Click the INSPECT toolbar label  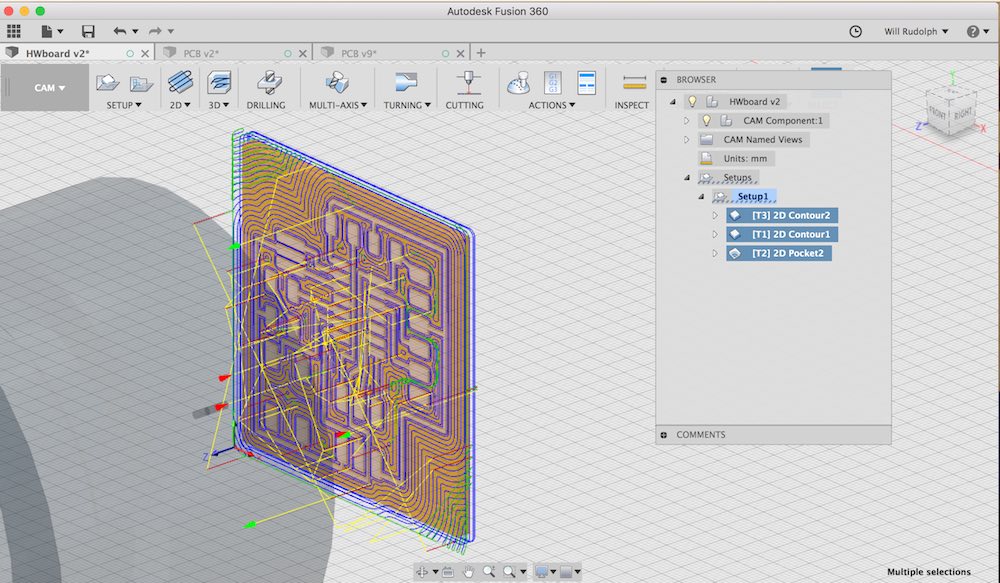tap(631, 105)
